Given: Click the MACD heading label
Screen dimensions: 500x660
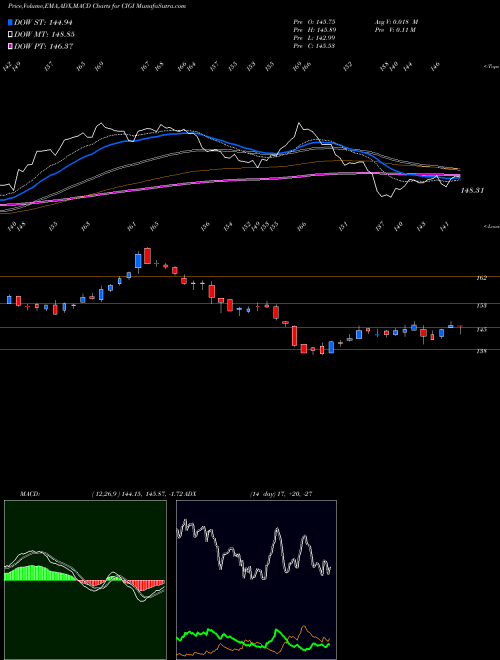Looking at the screenshot, I should 29,494.
